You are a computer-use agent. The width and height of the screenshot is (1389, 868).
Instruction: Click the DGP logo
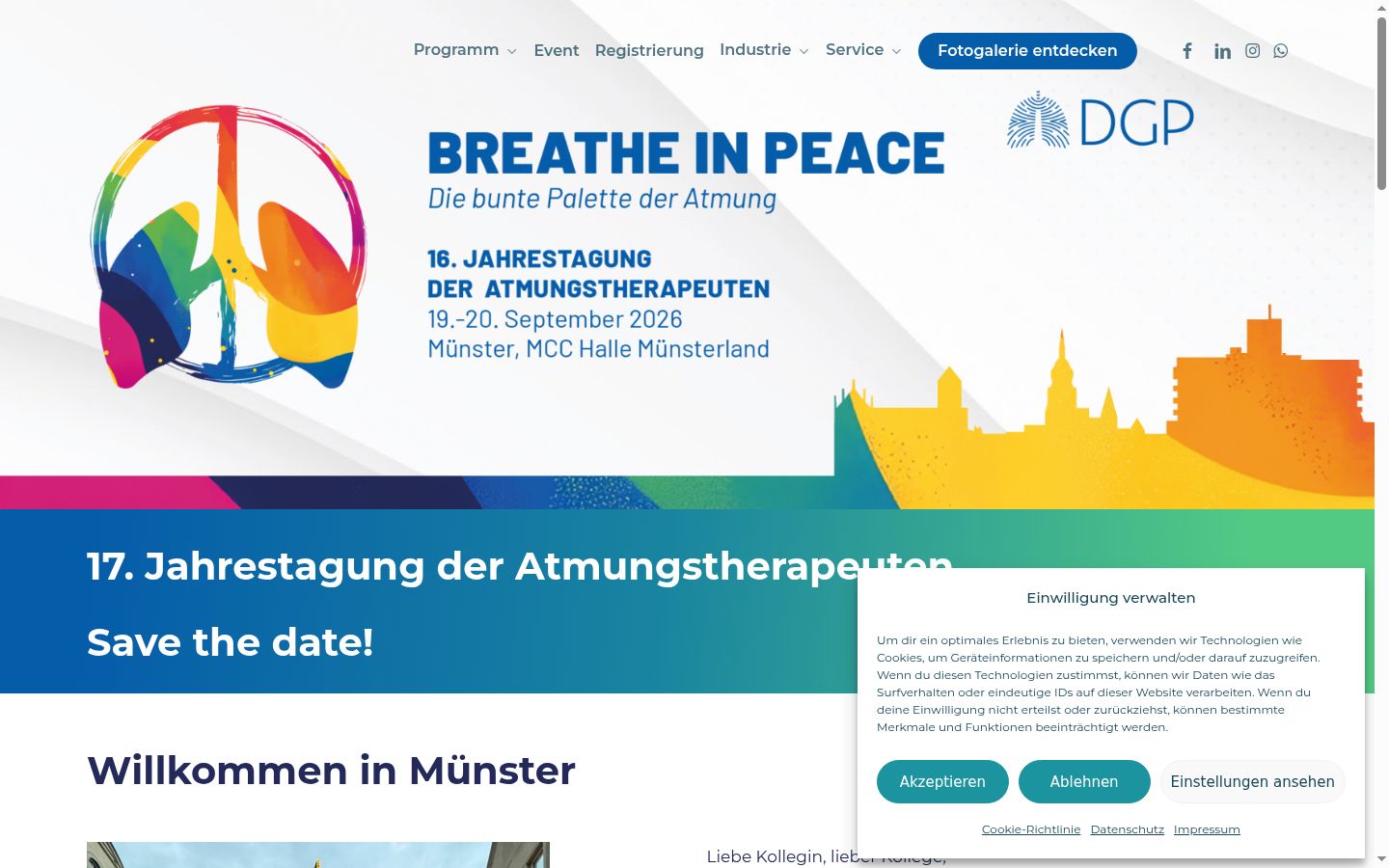click(x=1101, y=121)
